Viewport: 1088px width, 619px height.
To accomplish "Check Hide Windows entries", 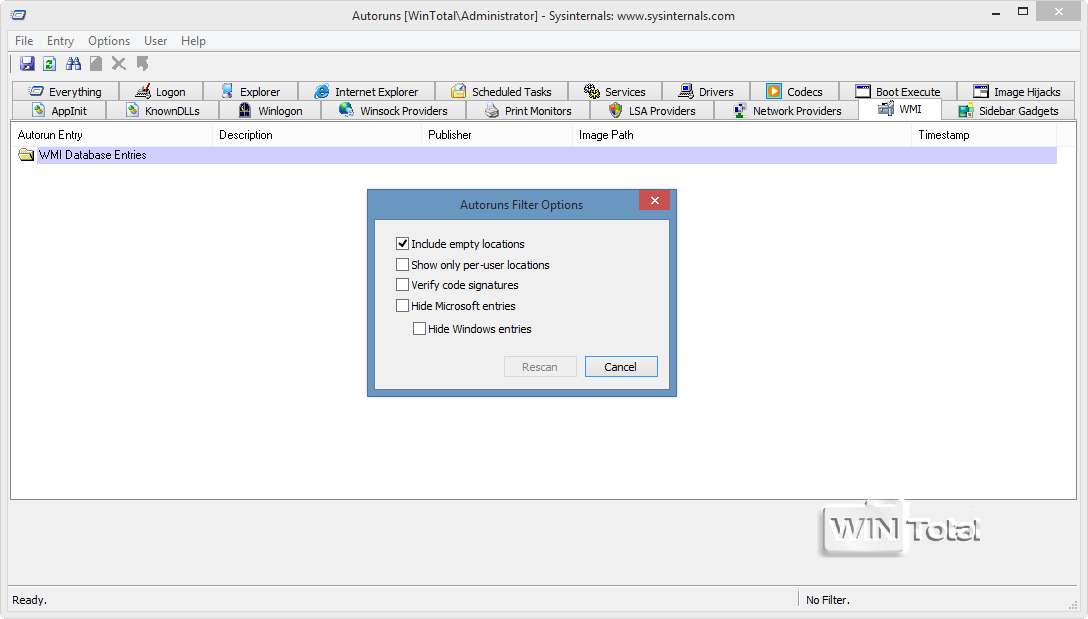I will 419,329.
